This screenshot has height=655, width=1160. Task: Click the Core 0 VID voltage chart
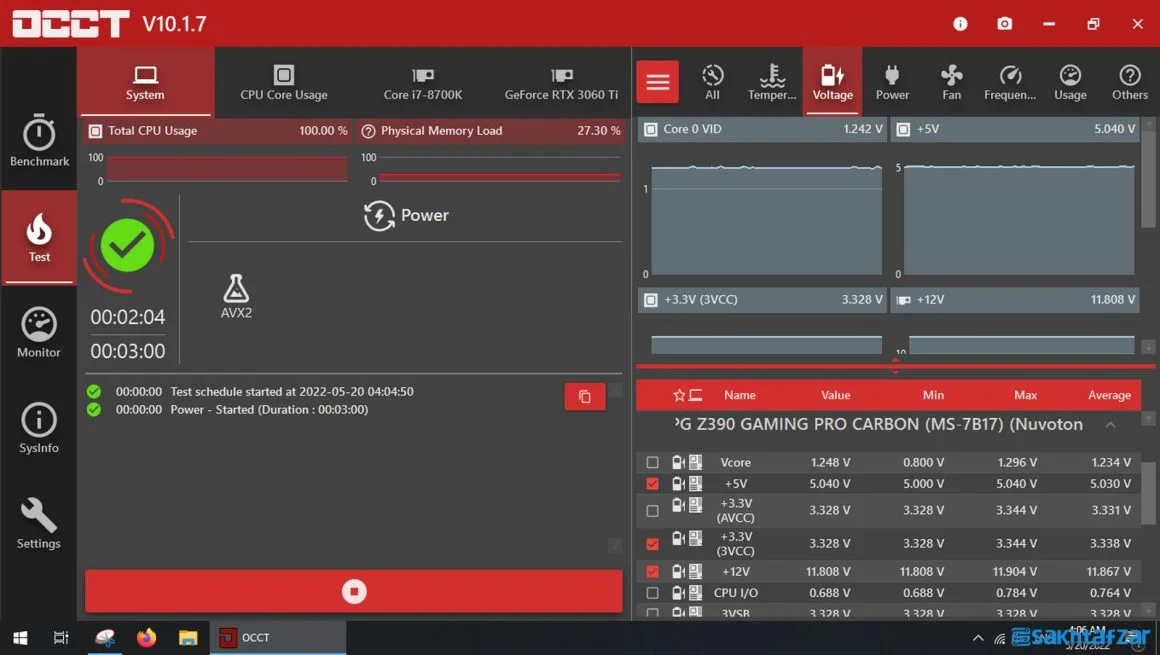[766, 221]
